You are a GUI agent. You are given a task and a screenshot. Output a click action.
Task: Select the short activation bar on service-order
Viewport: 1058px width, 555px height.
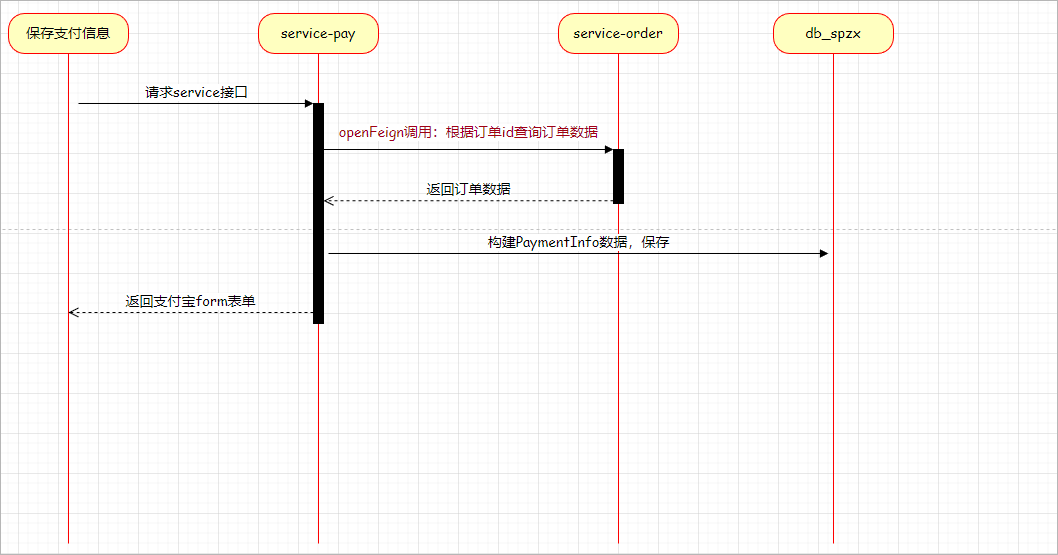[x=618, y=176]
